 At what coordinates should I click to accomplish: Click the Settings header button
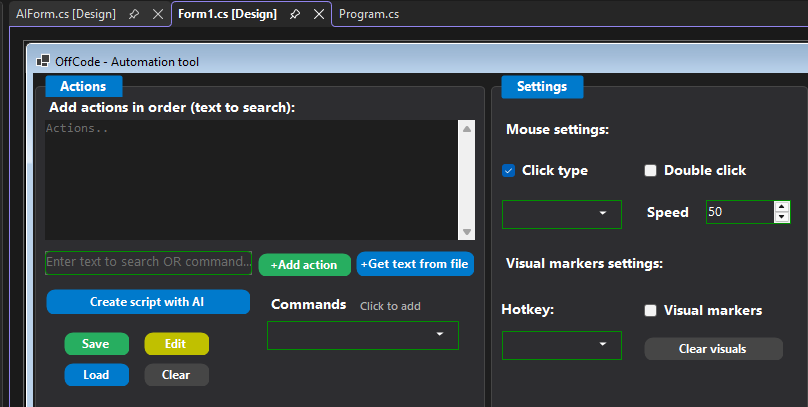point(542,87)
